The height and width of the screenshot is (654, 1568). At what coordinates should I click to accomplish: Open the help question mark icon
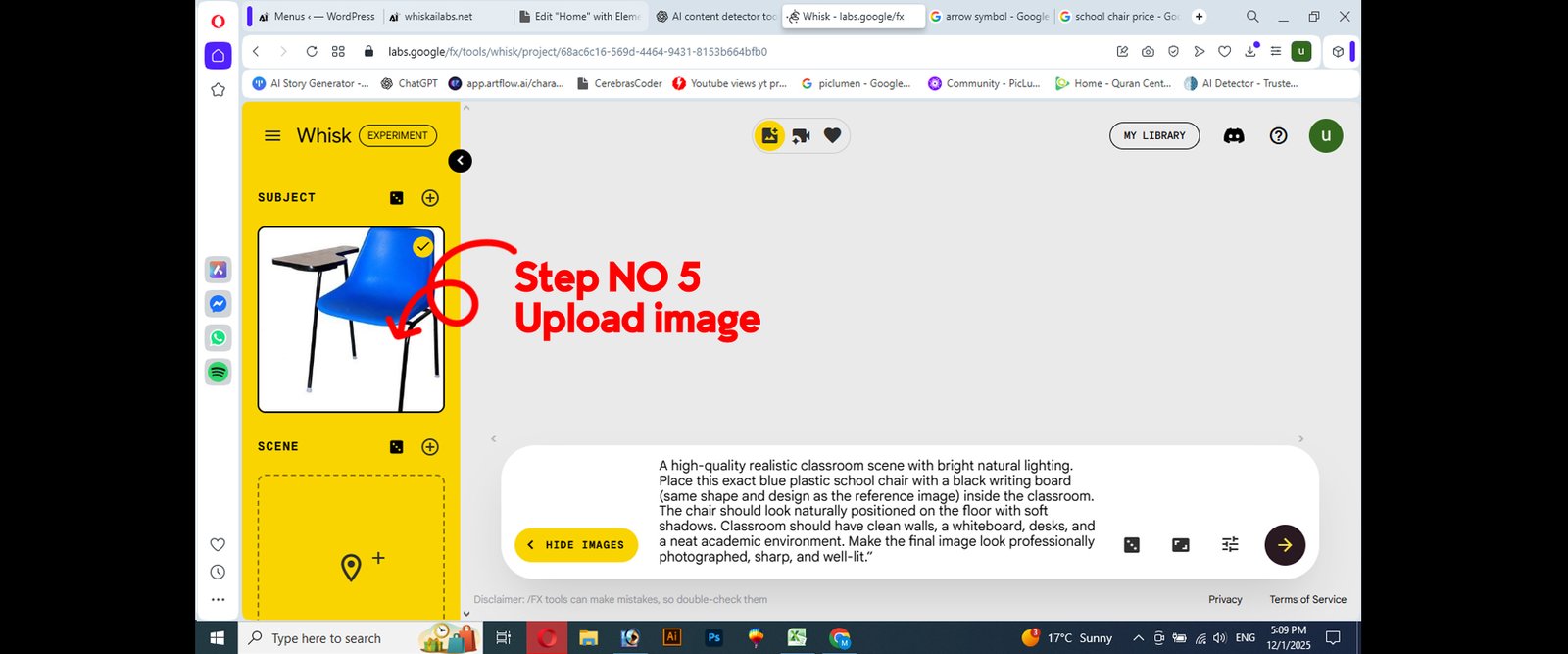coord(1278,136)
